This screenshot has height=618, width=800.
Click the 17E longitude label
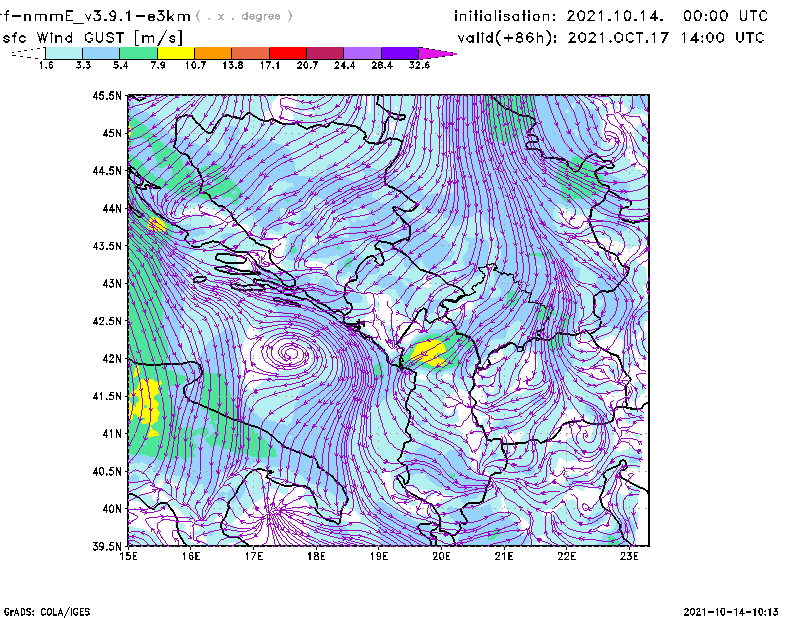(x=254, y=556)
